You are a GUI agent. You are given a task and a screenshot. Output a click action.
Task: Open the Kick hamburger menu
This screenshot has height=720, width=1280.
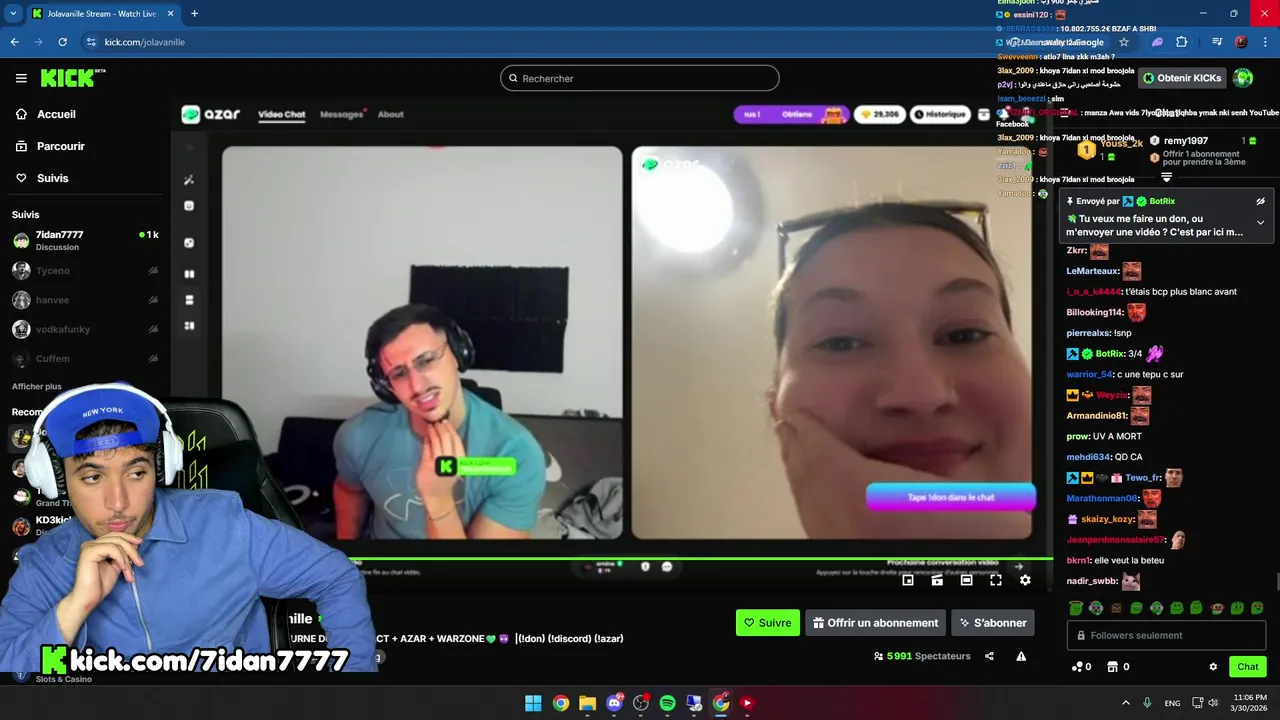pyautogui.click(x=21, y=78)
